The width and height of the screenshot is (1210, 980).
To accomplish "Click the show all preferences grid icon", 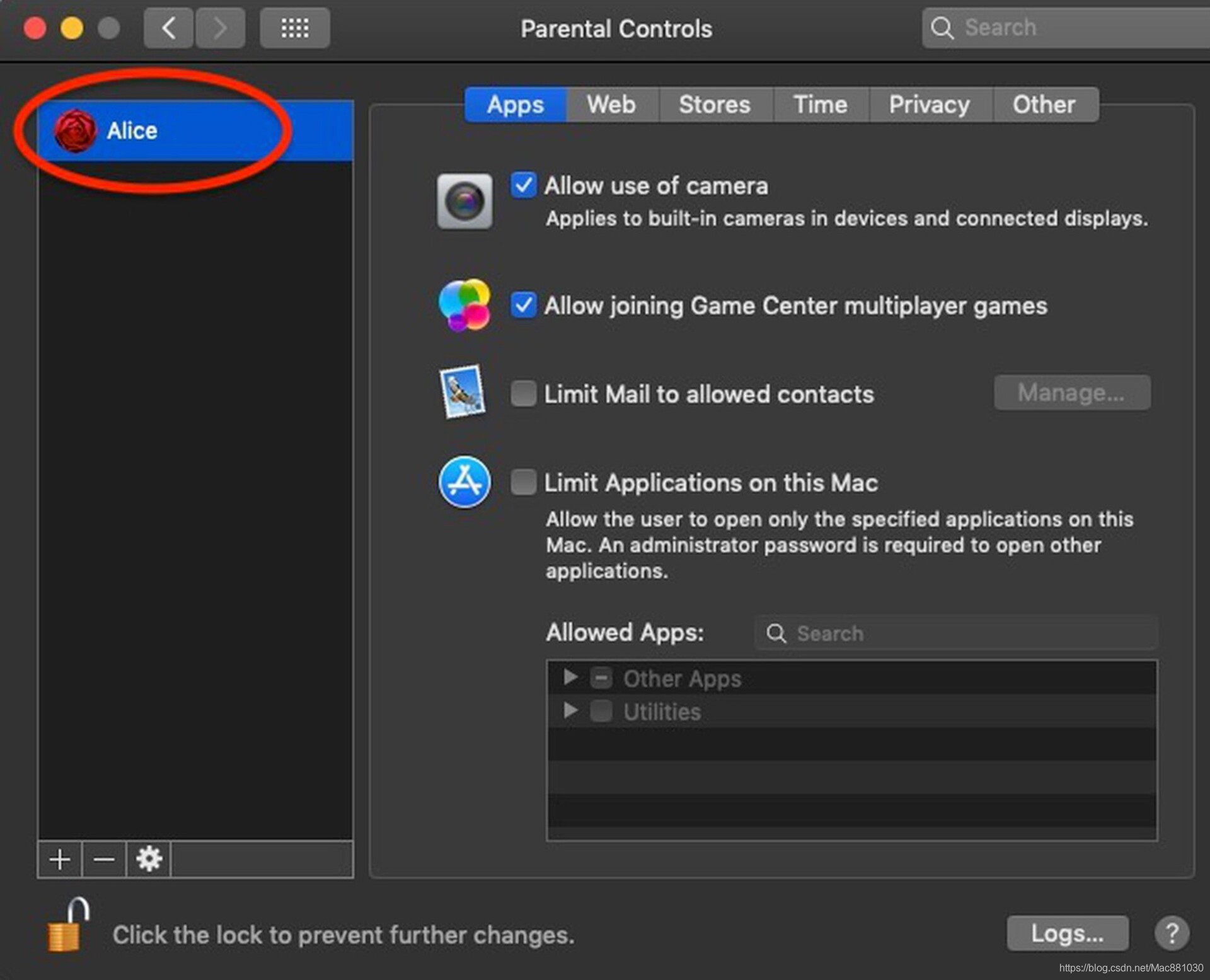I will (x=294, y=28).
